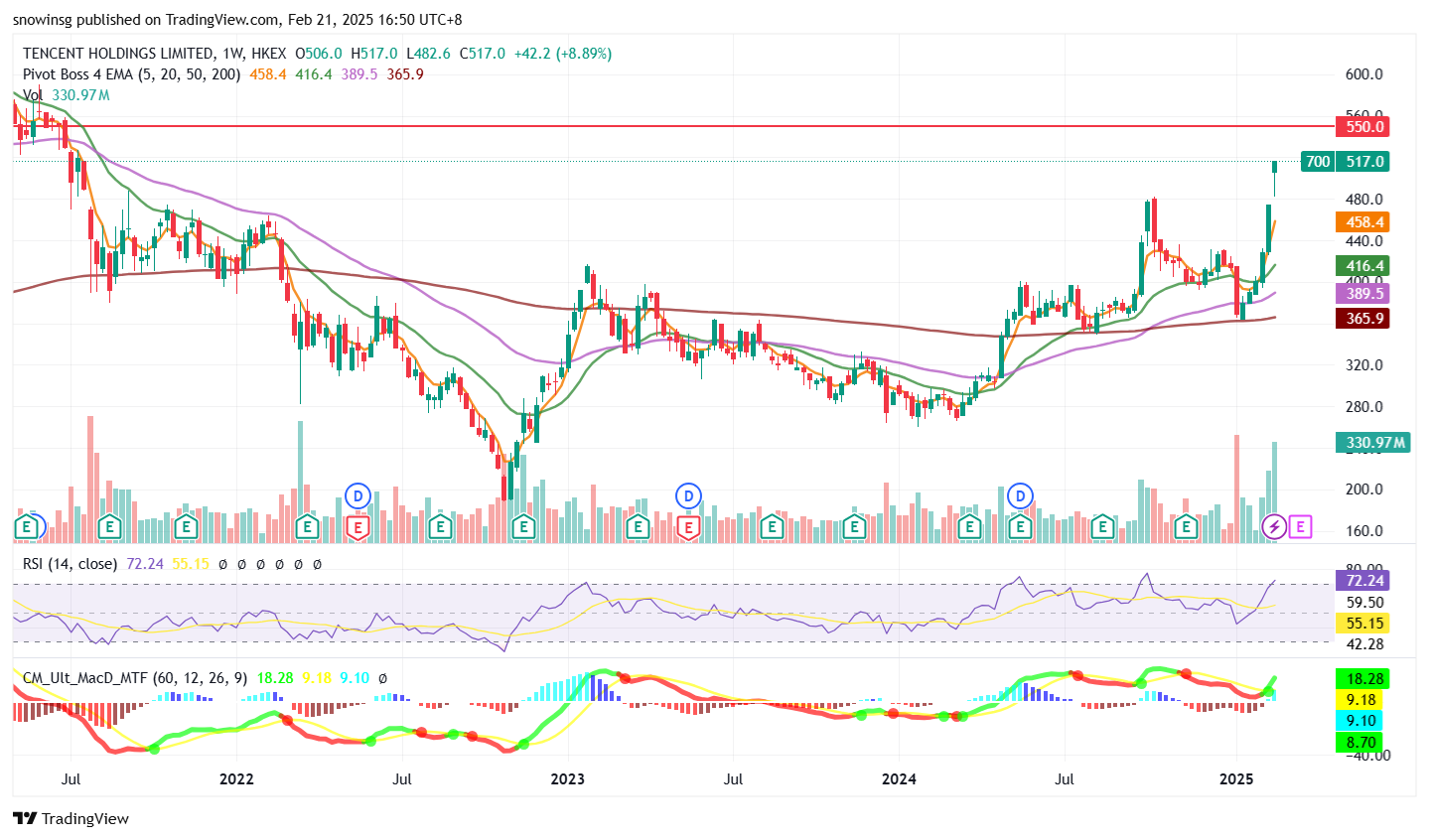Click the purple 389.5 EMA axis label
Image resolution: width=1429 pixels, height=840 pixels.
click(x=1362, y=293)
